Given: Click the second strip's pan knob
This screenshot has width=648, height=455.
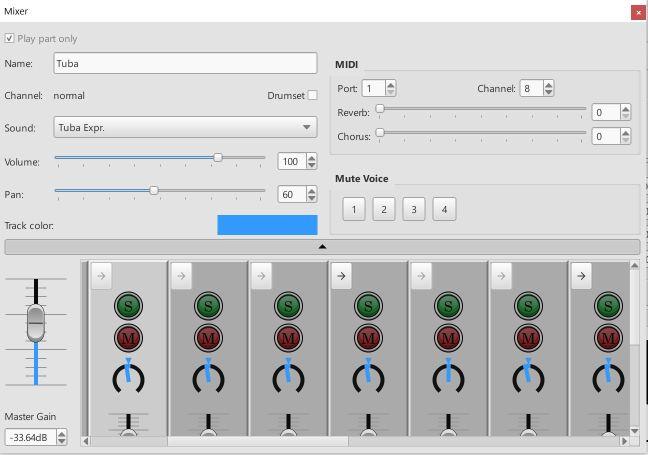Looking at the screenshot, I should pos(208,377).
